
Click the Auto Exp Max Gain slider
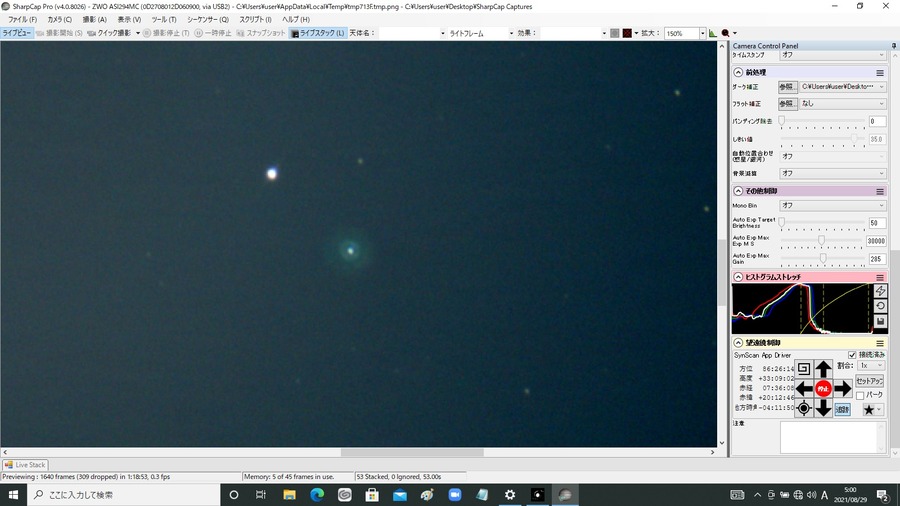click(823, 258)
